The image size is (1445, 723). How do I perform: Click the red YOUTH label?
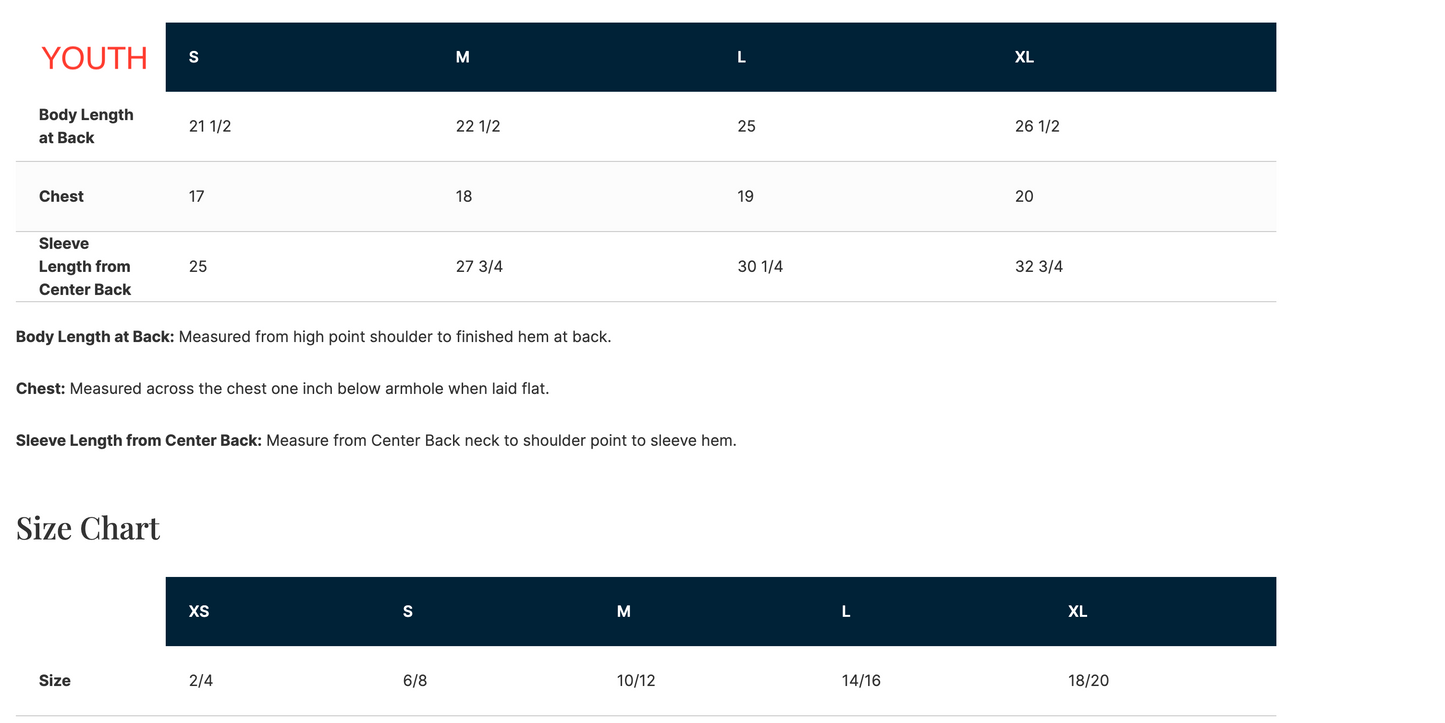tap(94, 58)
